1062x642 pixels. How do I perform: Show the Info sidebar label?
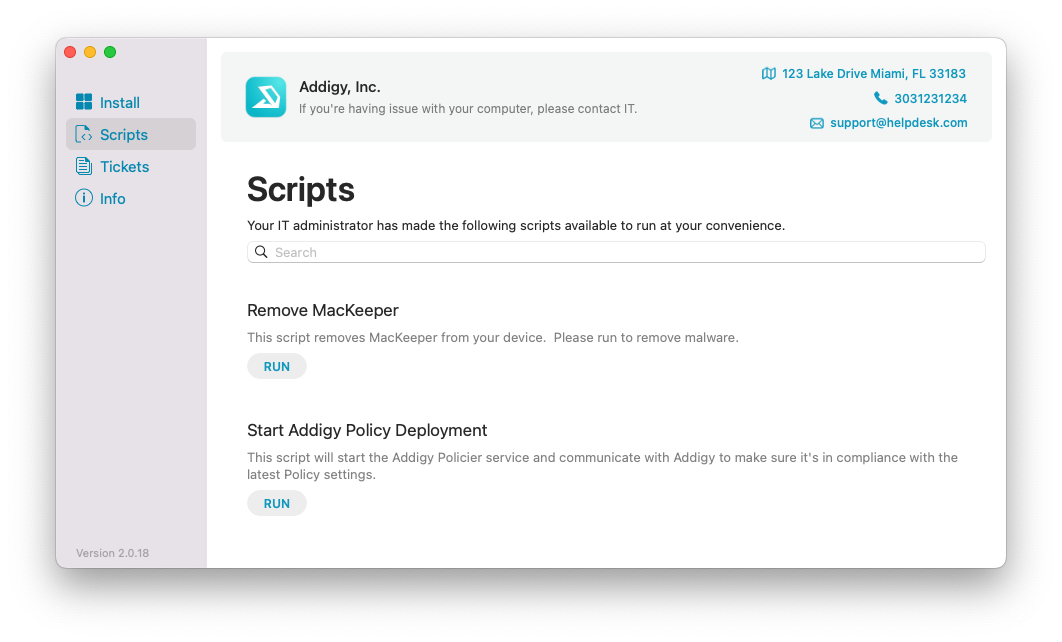click(112, 198)
